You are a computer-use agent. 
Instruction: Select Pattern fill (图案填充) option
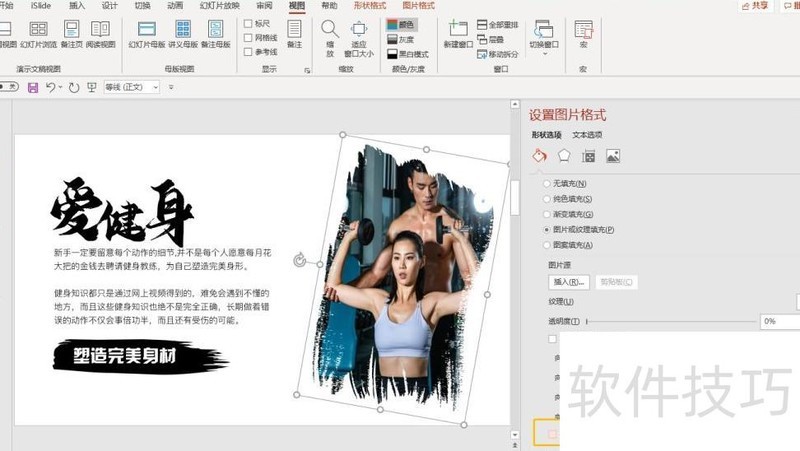(546, 245)
